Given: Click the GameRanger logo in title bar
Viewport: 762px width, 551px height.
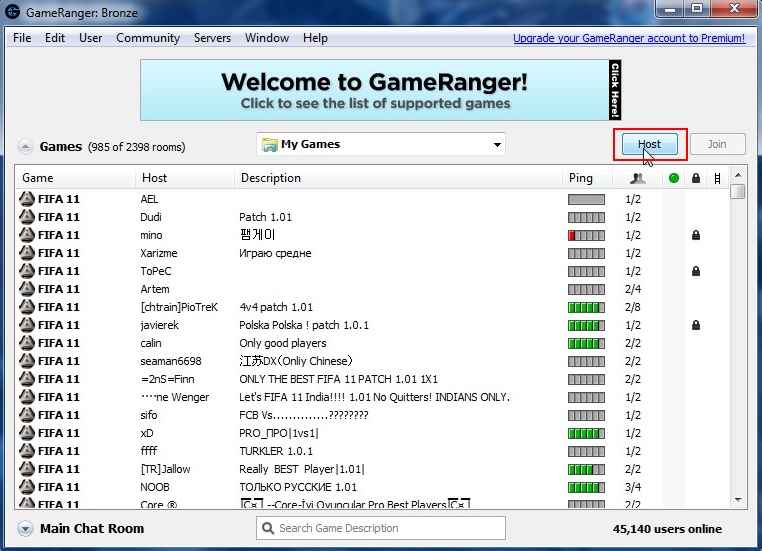Looking at the screenshot, I should [x=12, y=11].
